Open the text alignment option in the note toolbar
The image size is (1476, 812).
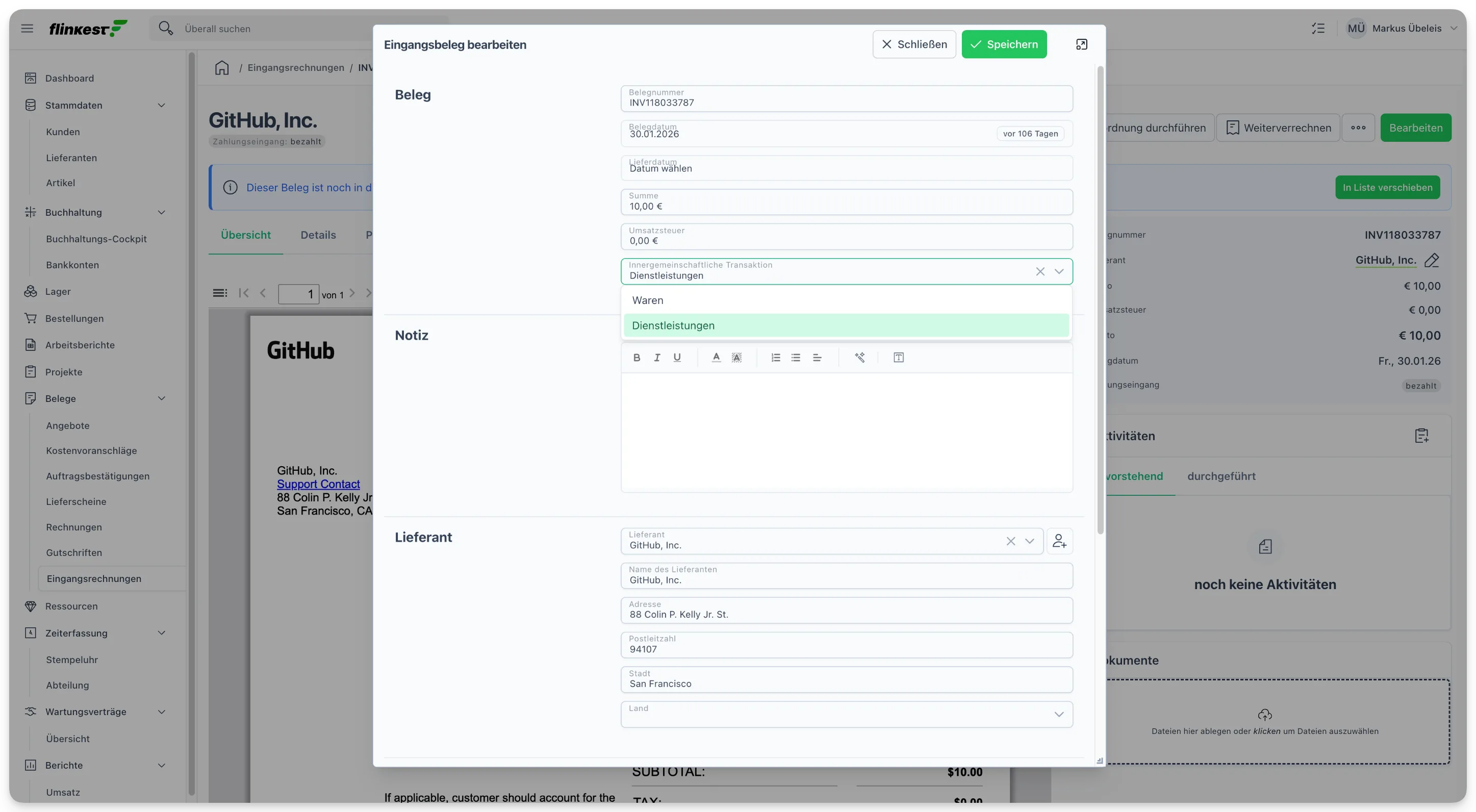tap(817, 358)
